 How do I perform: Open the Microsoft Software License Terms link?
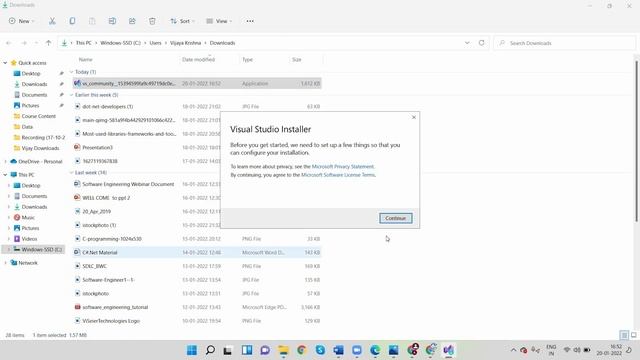(338, 175)
